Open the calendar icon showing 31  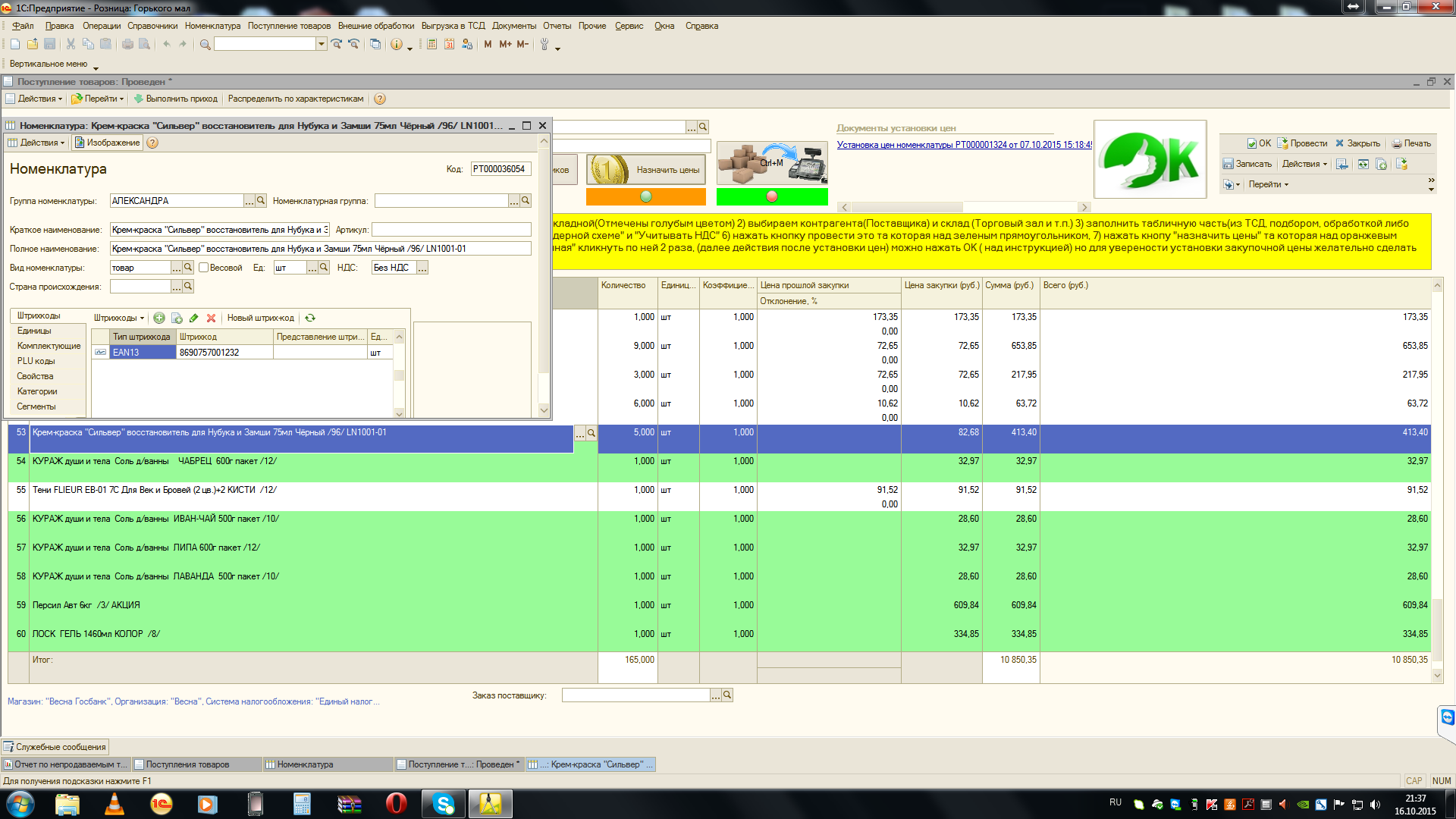449,45
